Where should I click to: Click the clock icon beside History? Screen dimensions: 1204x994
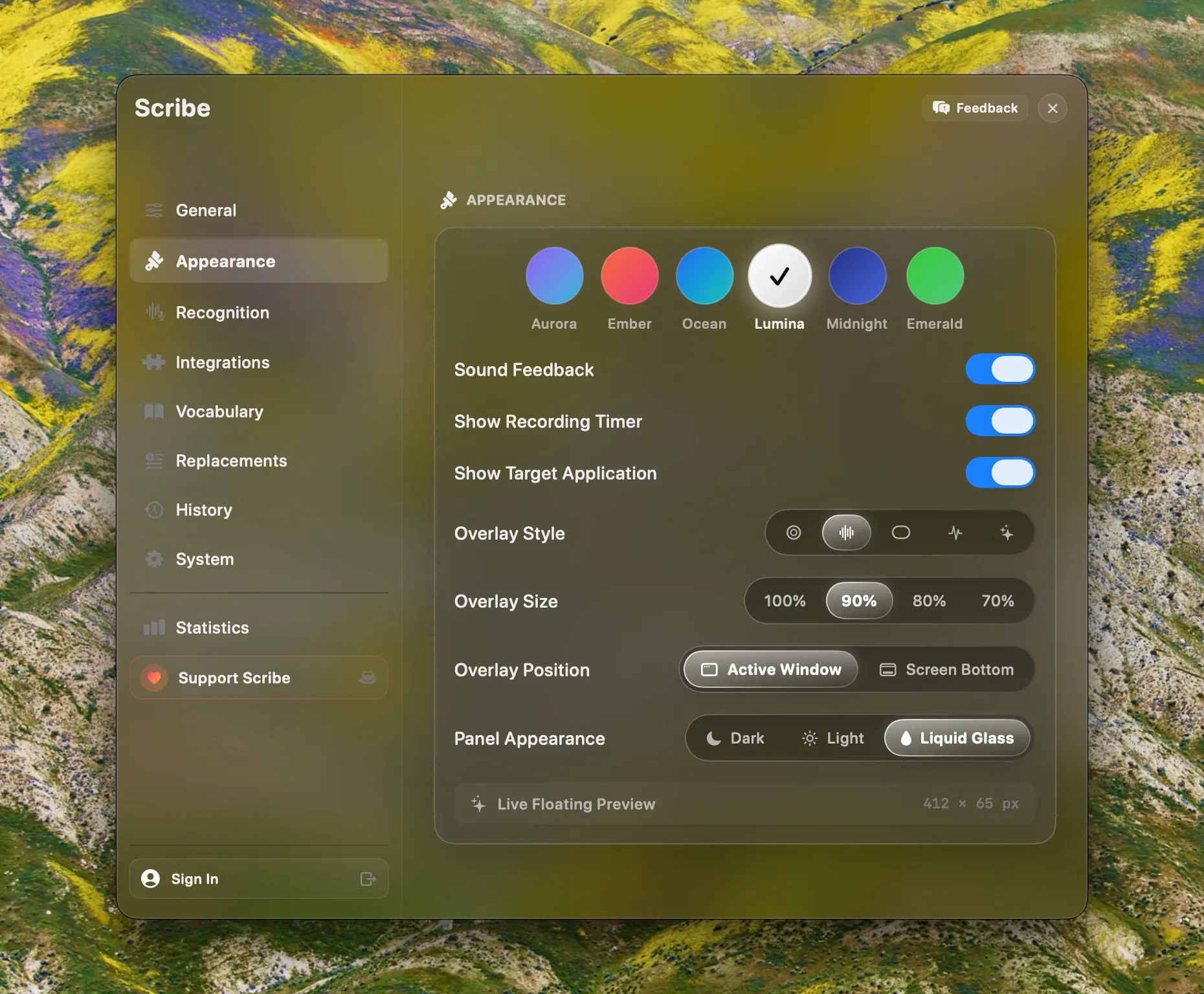(x=154, y=510)
